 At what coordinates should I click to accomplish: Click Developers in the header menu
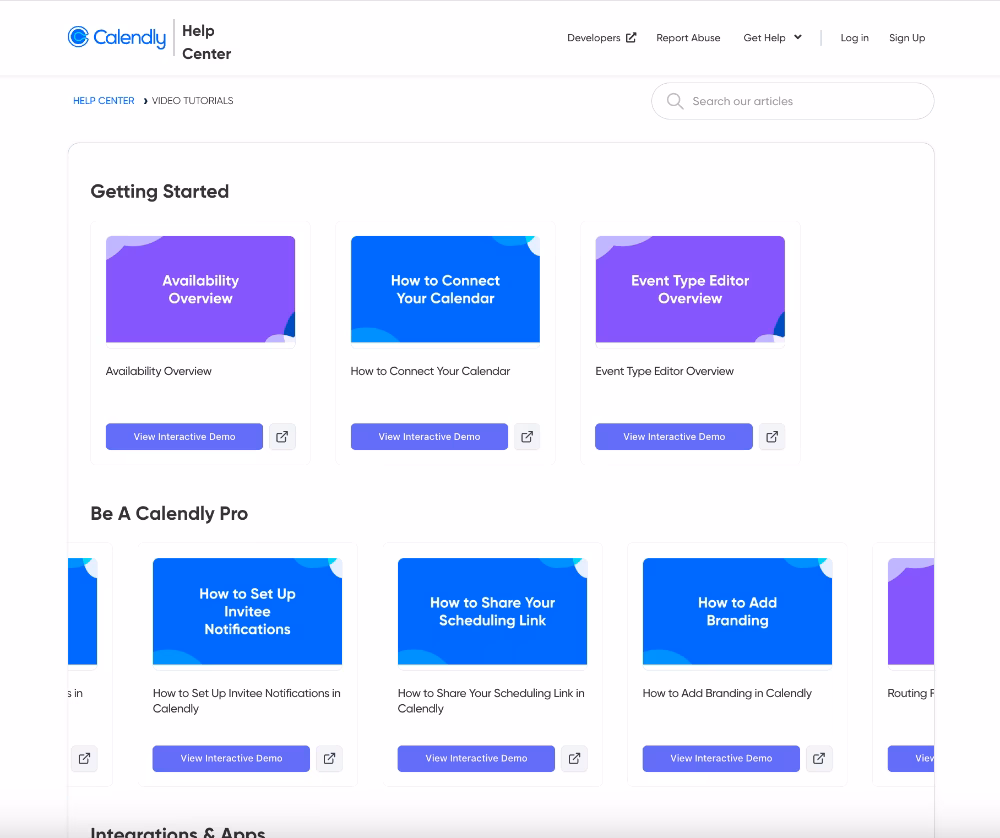(594, 37)
